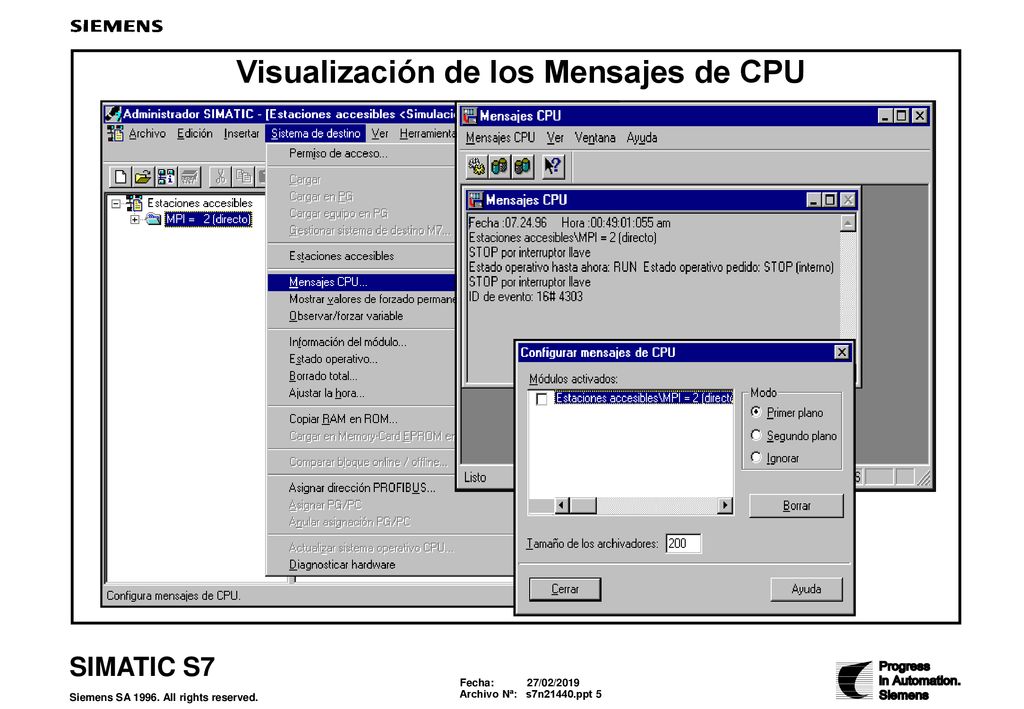Tick the Estaciones accesibles\MPI module checkbox
The image size is (1024, 709).
click(x=541, y=399)
